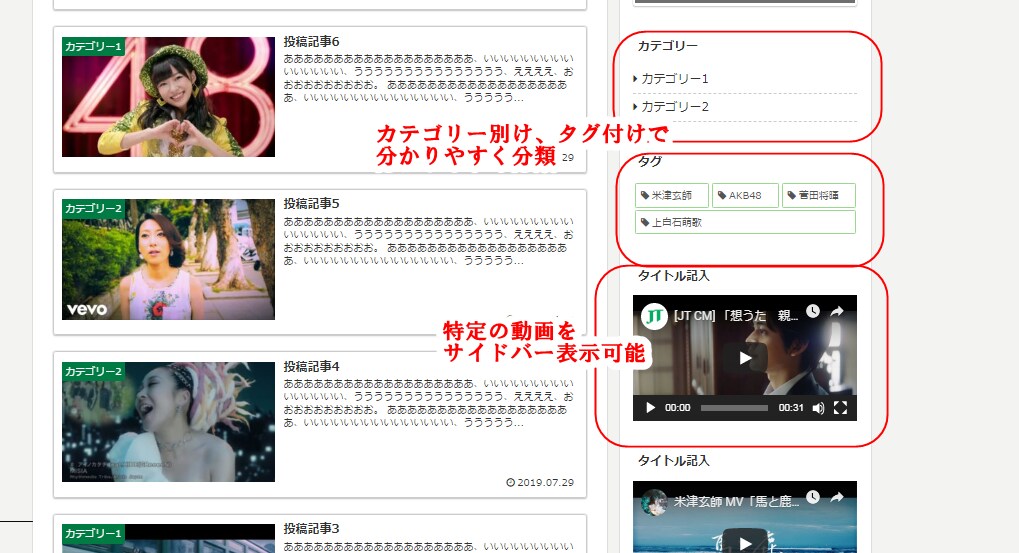This screenshot has width=1019, height=553.
Task: Click the channel avatar on 米津玄師 MV video
Action: click(654, 502)
